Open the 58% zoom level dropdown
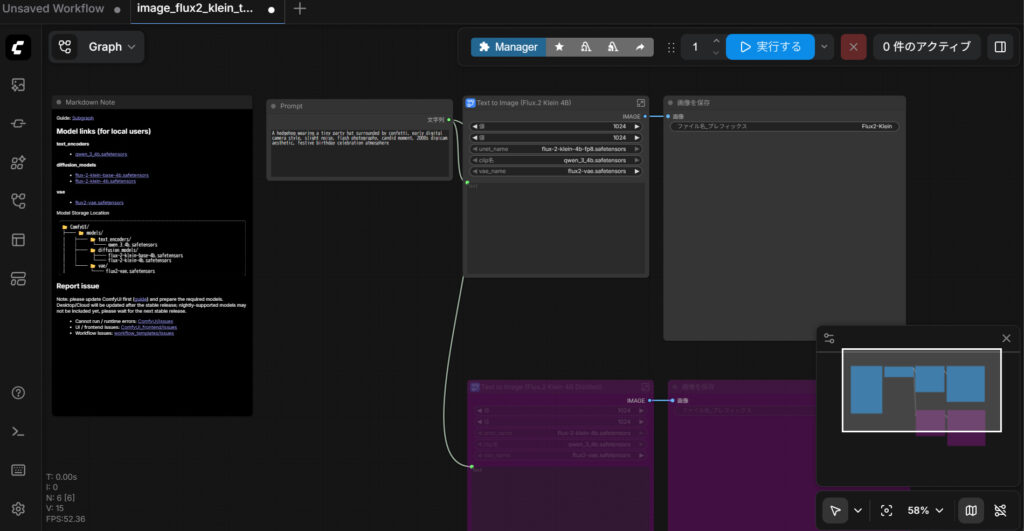Screen dimensions: 1024x531 pyautogui.click(x=925, y=510)
